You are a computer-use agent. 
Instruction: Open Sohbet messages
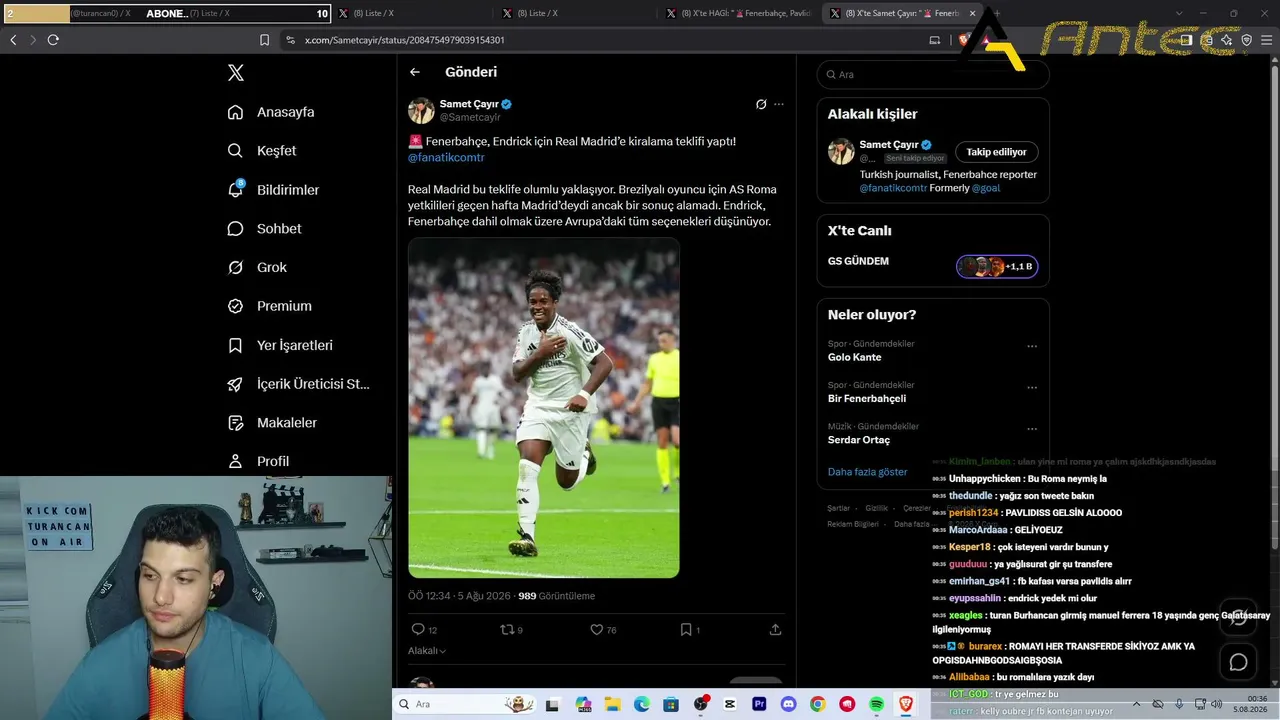[x=264, y=229]
